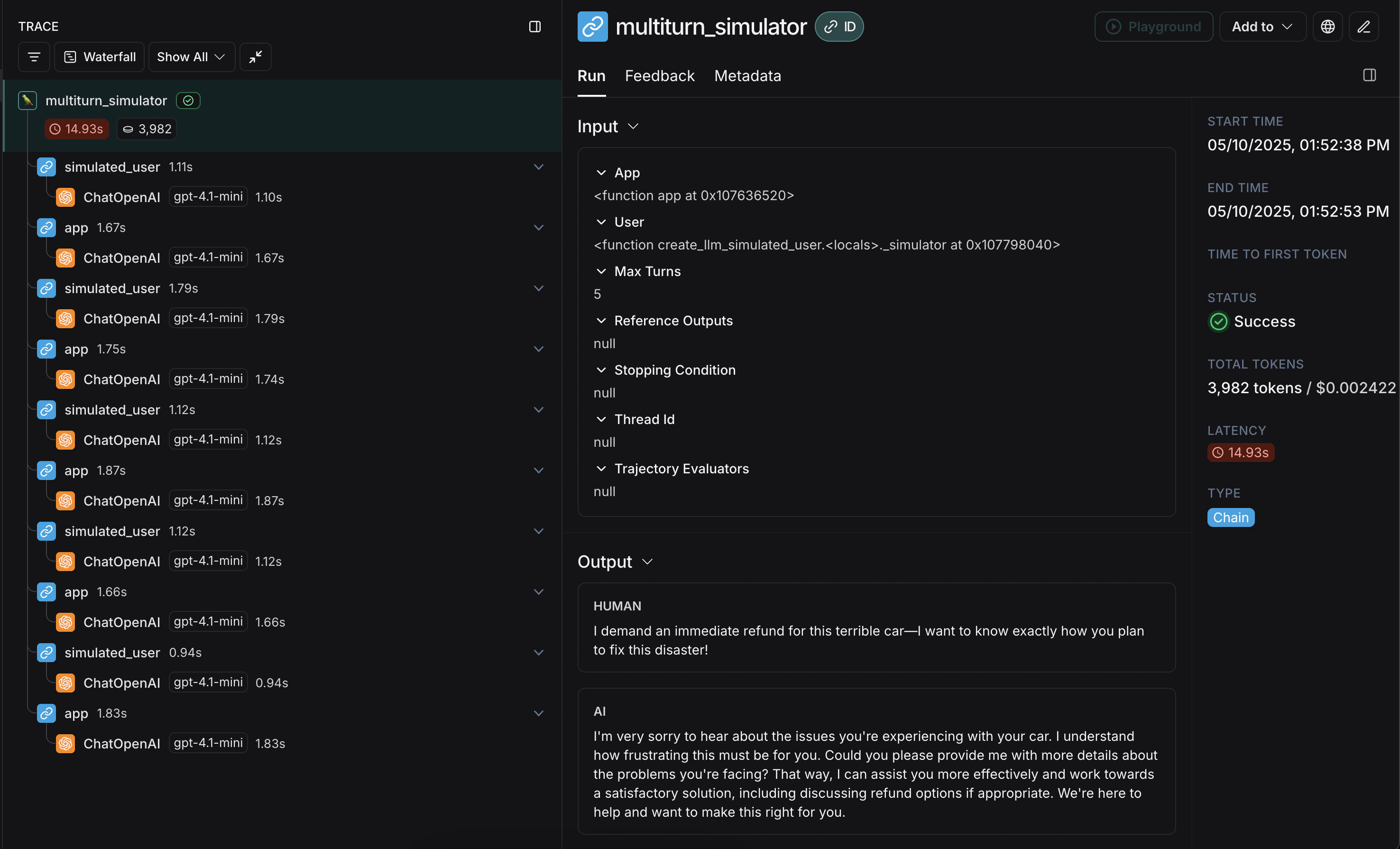Screen dimensions: 1400x849
Task: Toggle the trace sidebar panel icon
Action: (534, 27)
